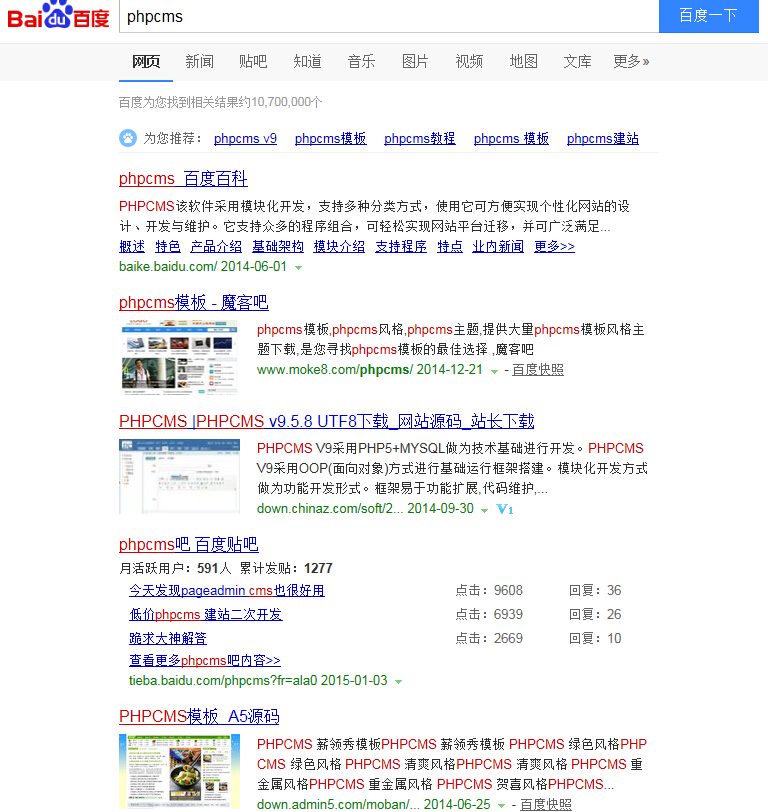Click the V1 trust badge icon
Screen dimensions: 768x812
(x=505, y=509)
